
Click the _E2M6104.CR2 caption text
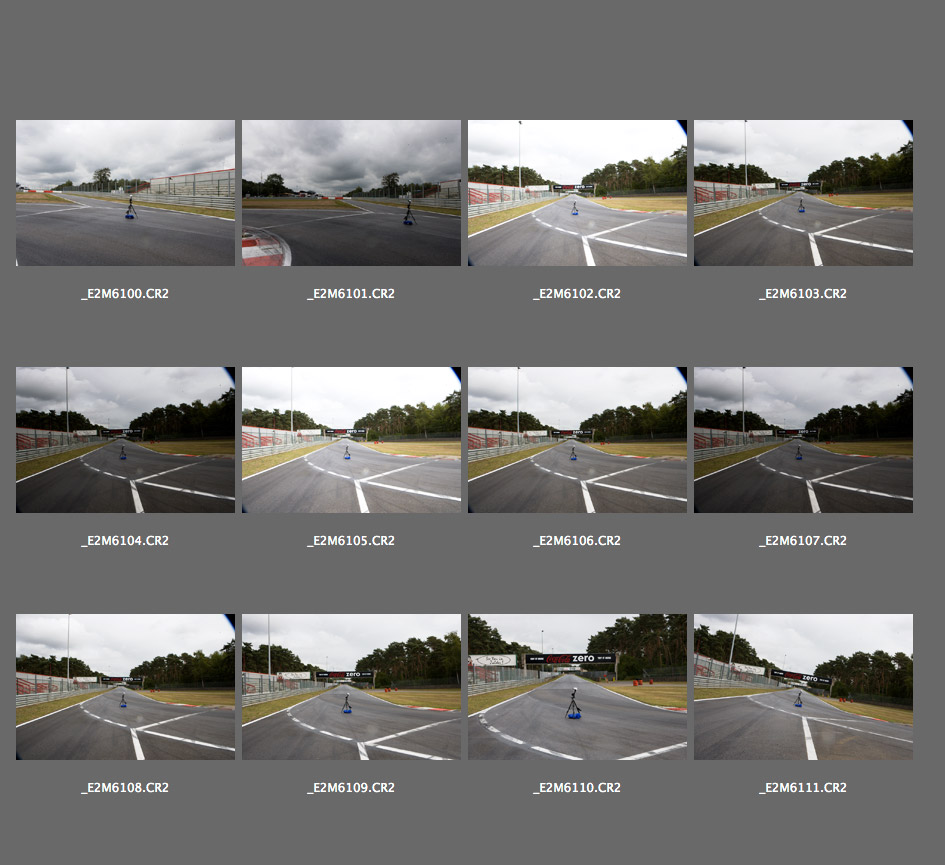pos(125,541)
